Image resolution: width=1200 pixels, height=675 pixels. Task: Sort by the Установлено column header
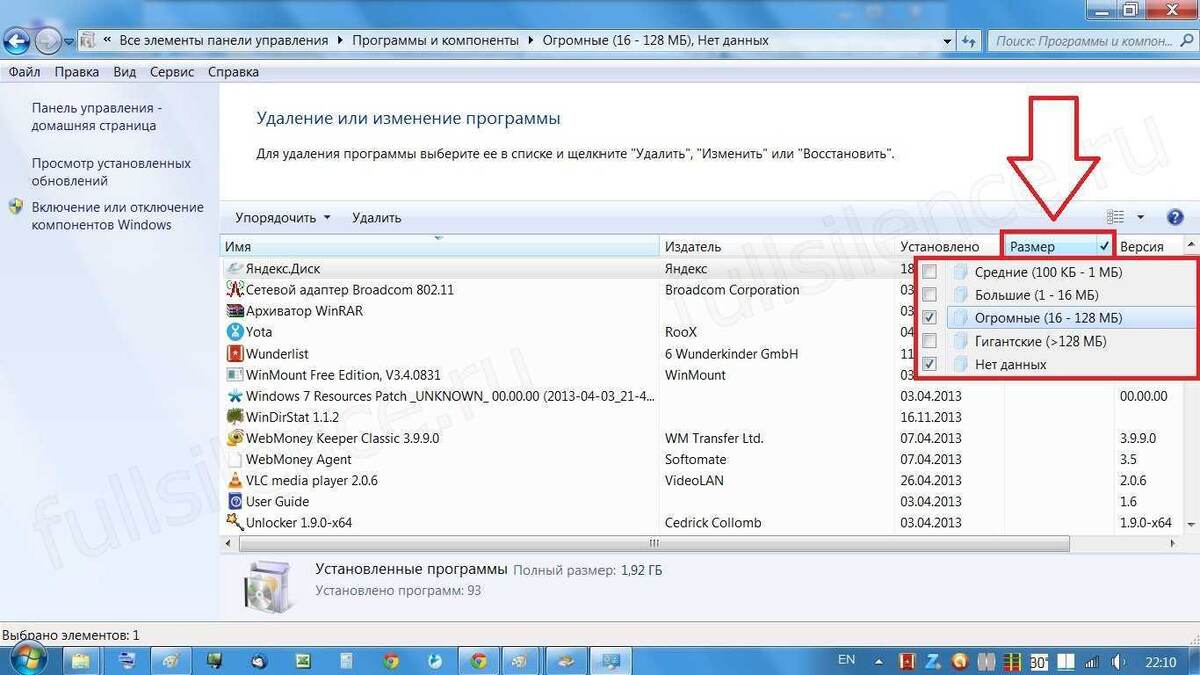949,246
